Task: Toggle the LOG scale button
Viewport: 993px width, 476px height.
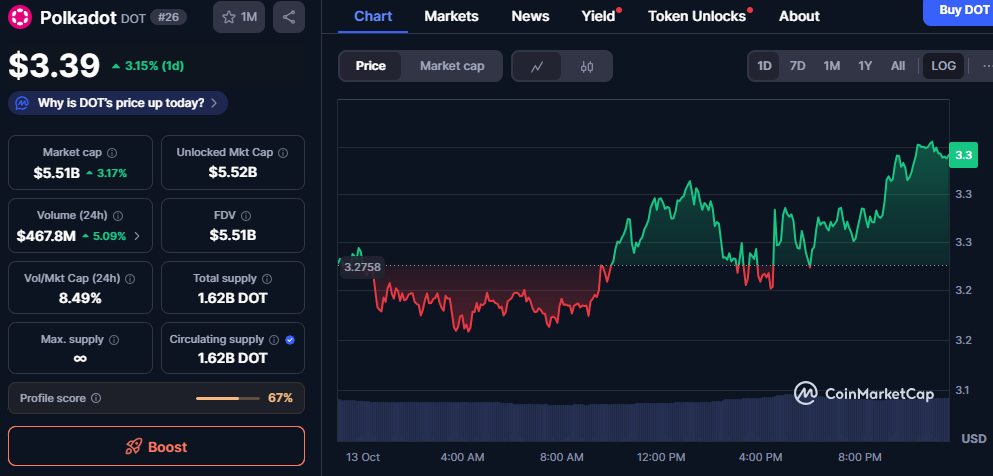Action: pyautogui.click(x=943, y=66)
